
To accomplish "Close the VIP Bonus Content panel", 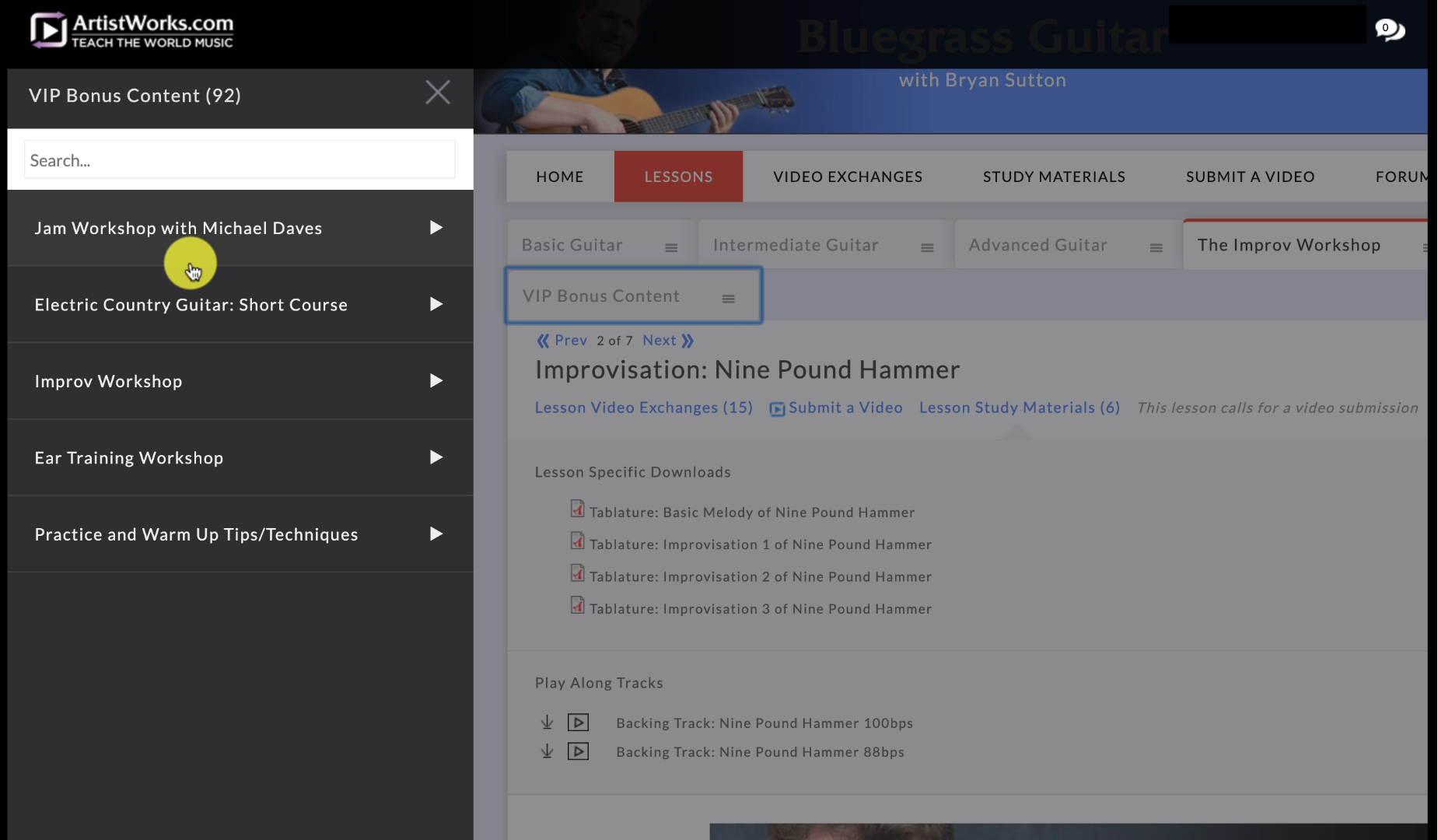I will coord(438,93).
